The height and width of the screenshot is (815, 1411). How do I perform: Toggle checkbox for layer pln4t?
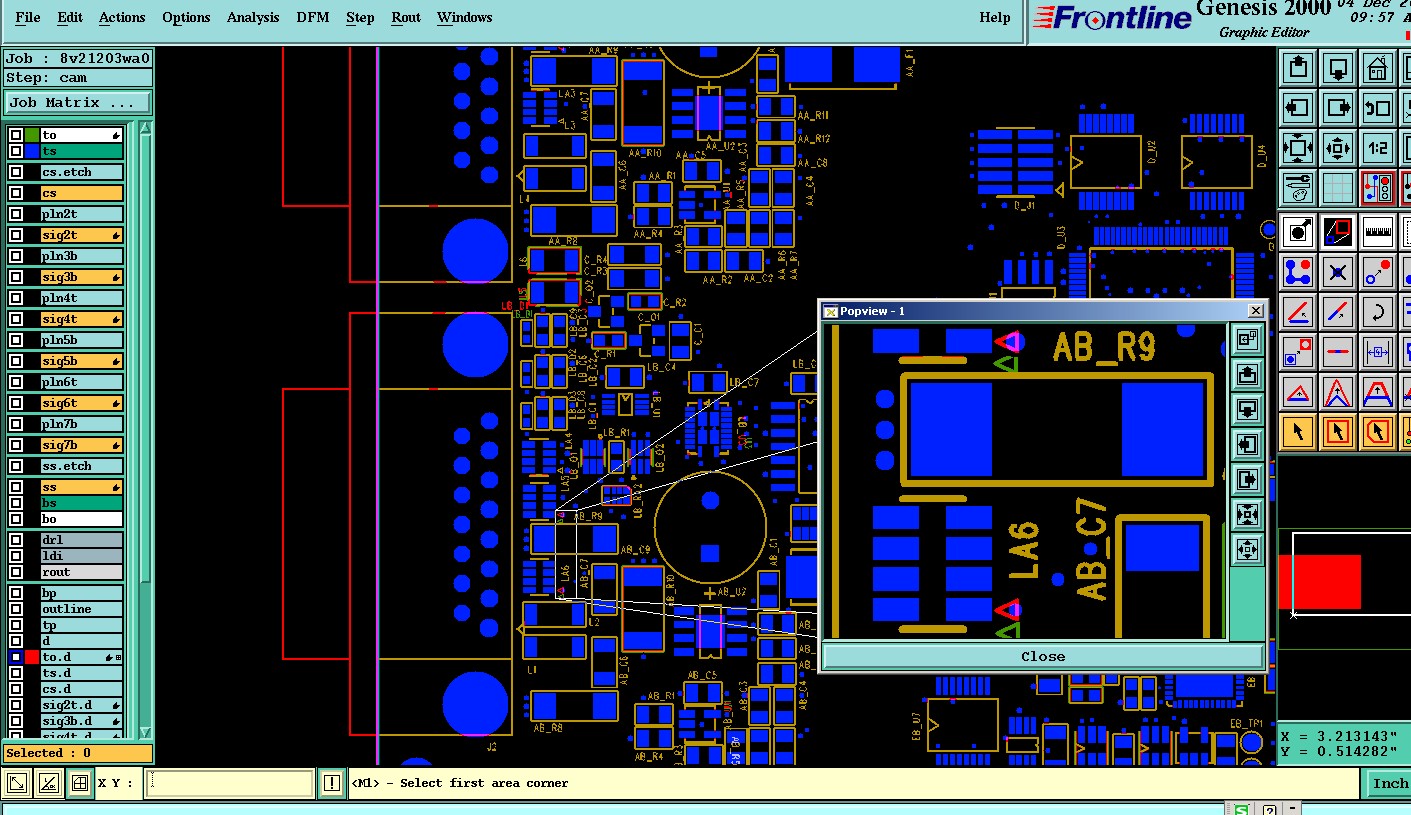[x=16, y=298]
